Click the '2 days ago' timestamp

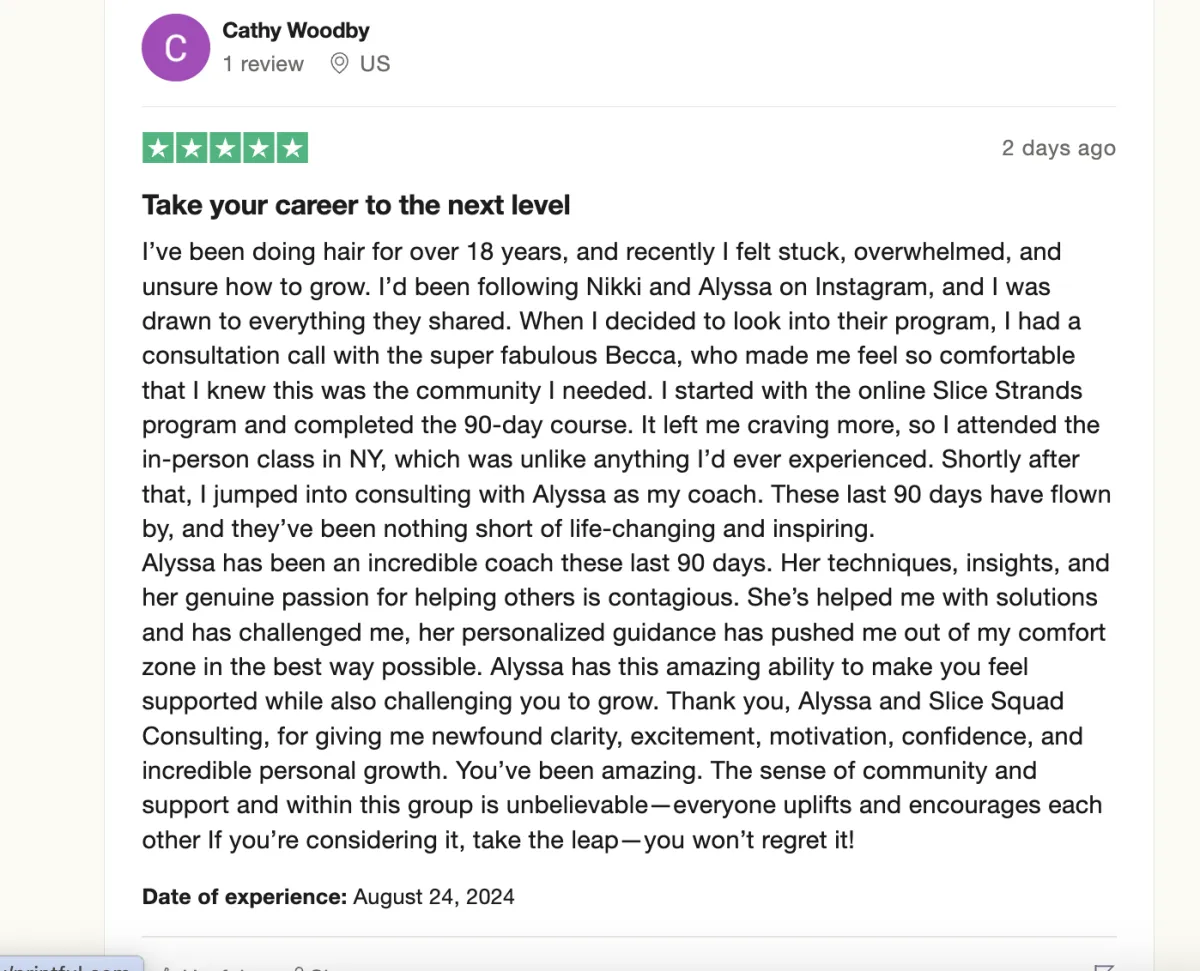[1059, 148]
